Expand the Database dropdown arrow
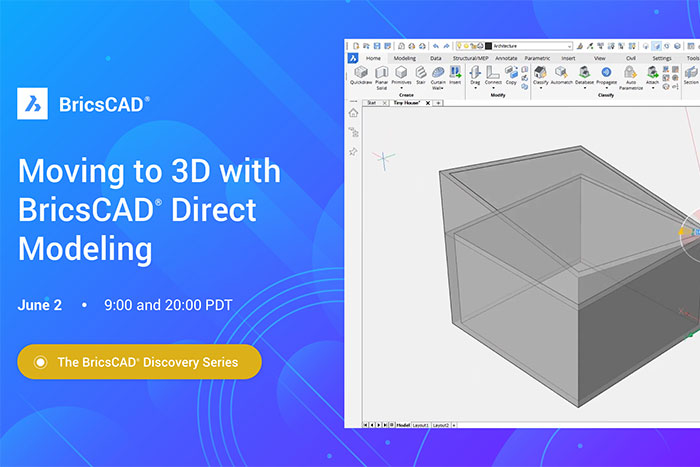The height and width of the screenshot is (467, 700). tap(584, 88)
